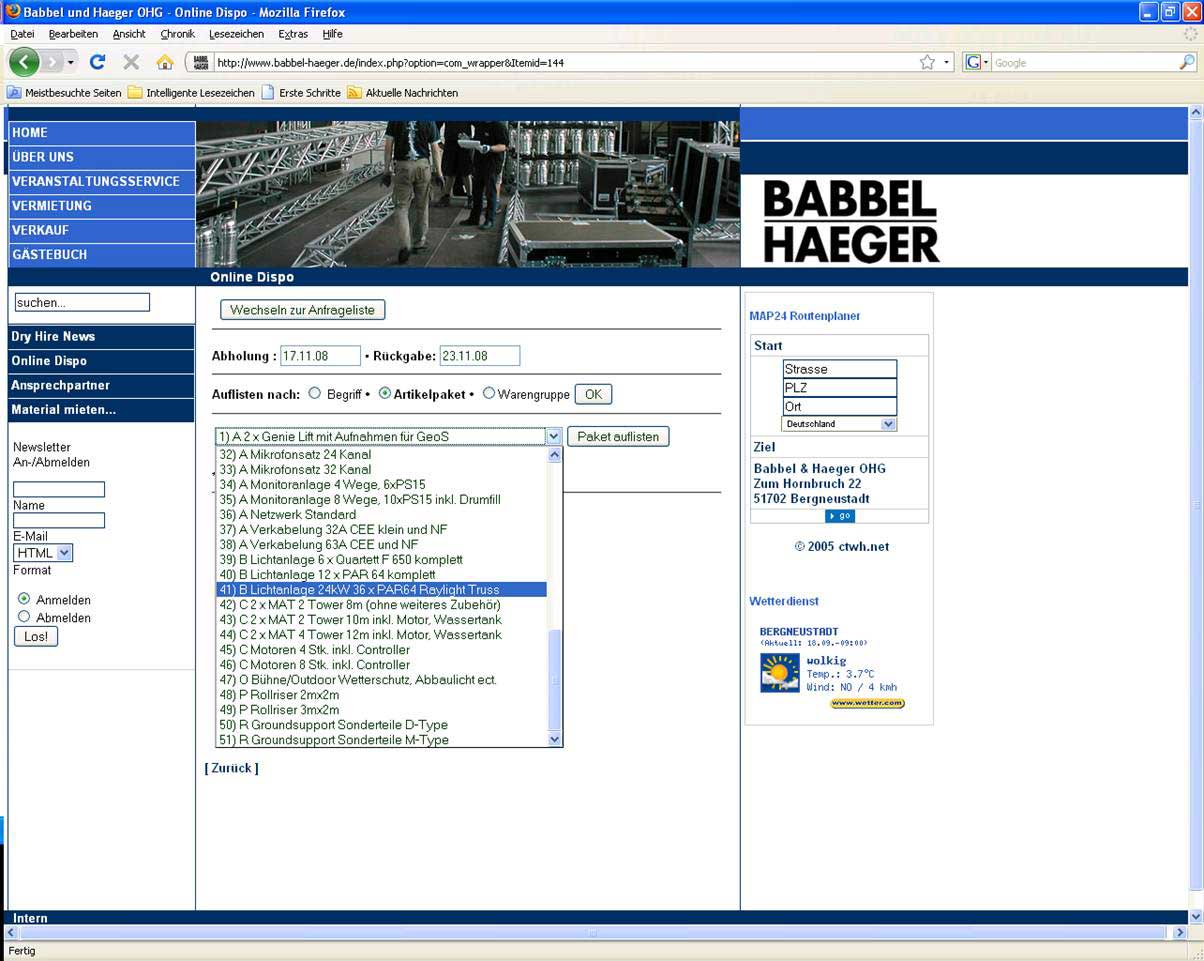1204x961 pixels.
Task: Choose 41) B Lichtanlage 24kW Raylight Truss
Action: click(382, 590)
